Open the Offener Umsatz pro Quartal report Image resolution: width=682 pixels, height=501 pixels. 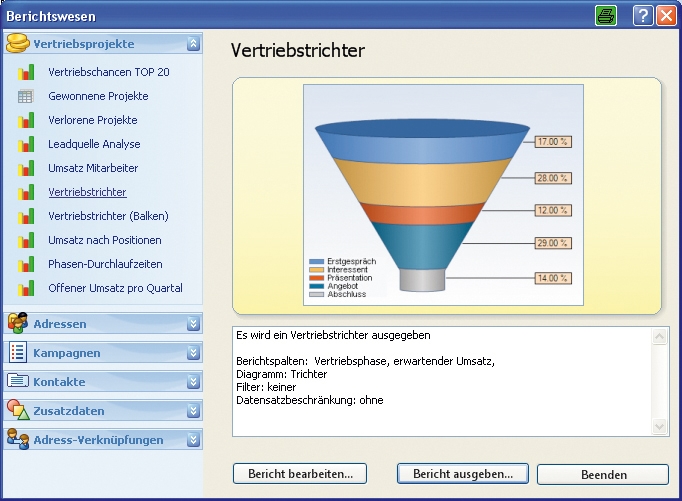[115, 288]
